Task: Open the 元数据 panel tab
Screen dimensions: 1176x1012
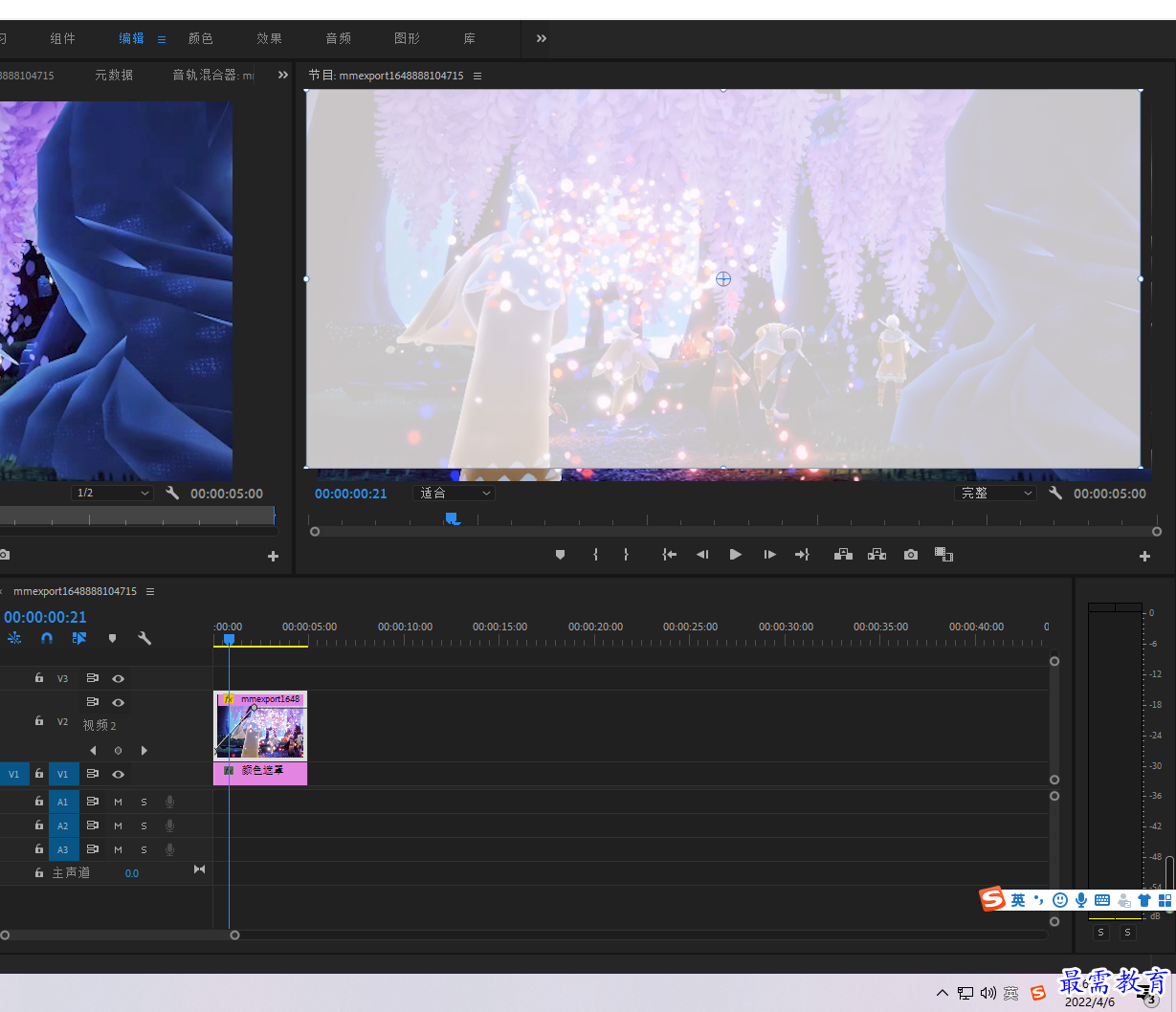Action: point(114,75)
